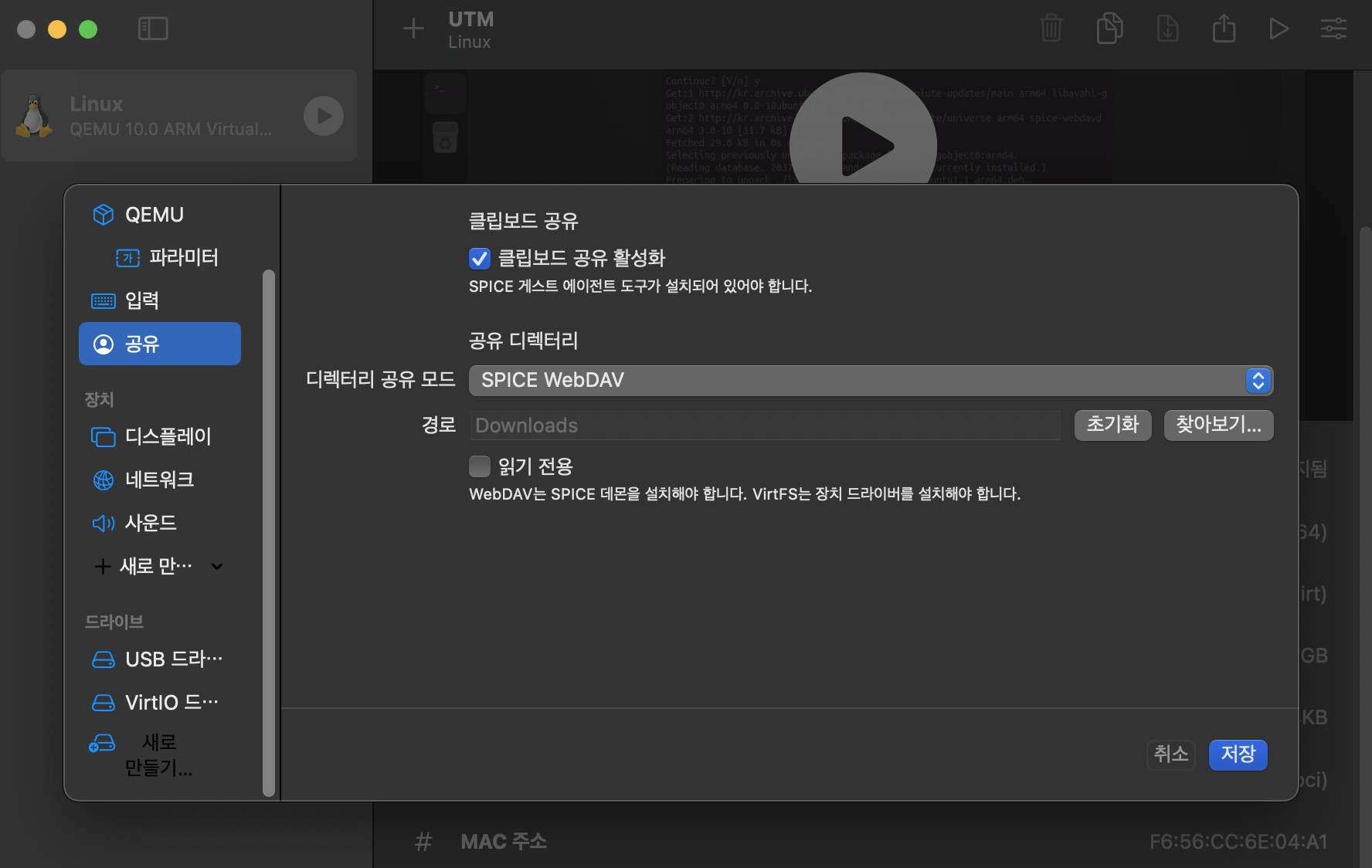Click the plus icon to add VM
Screen dimensions: 1372x868
(413, 29)
